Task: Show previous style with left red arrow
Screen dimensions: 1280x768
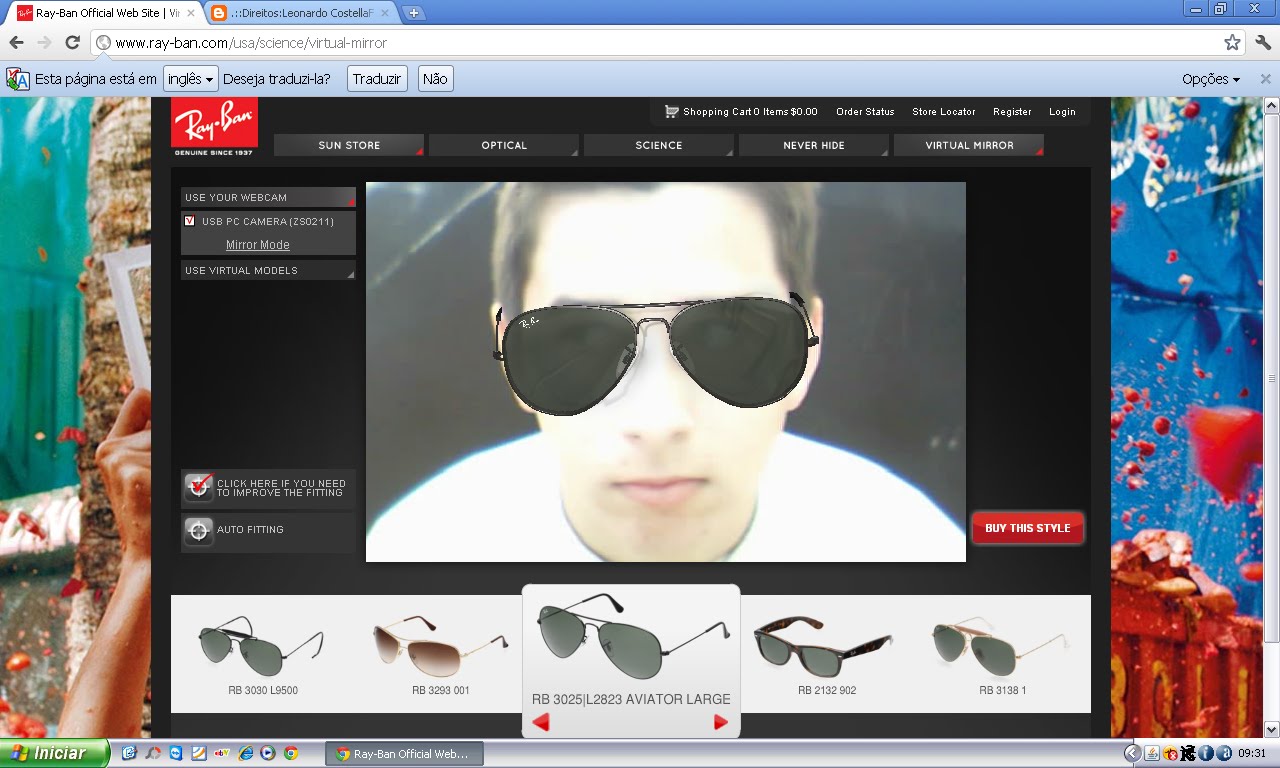Action: point(541,722)
